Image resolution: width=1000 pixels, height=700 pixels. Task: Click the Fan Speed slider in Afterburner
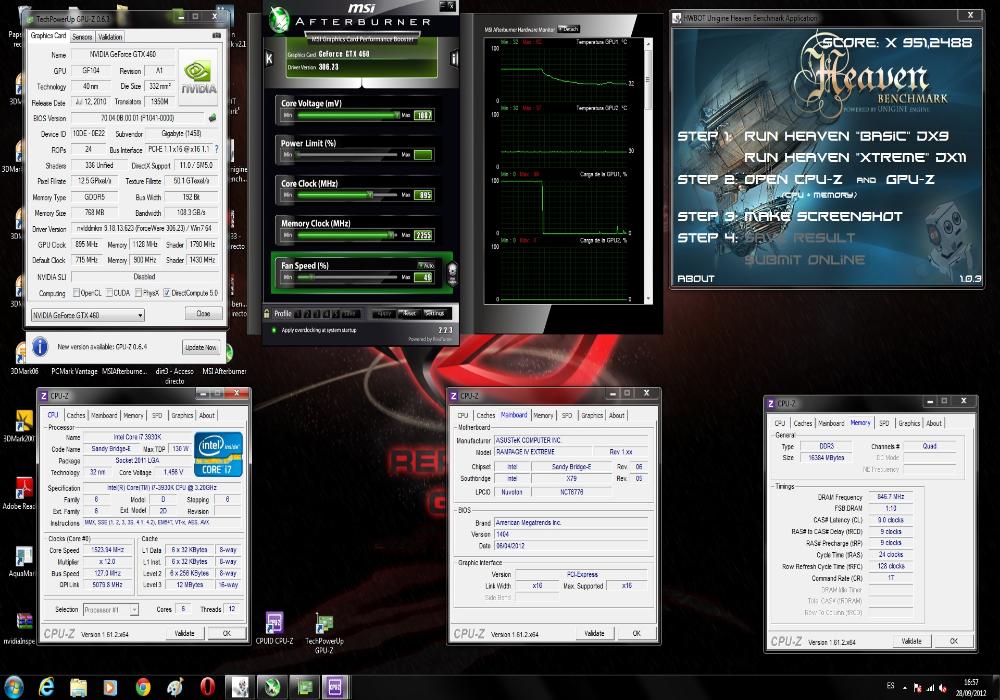348,277
